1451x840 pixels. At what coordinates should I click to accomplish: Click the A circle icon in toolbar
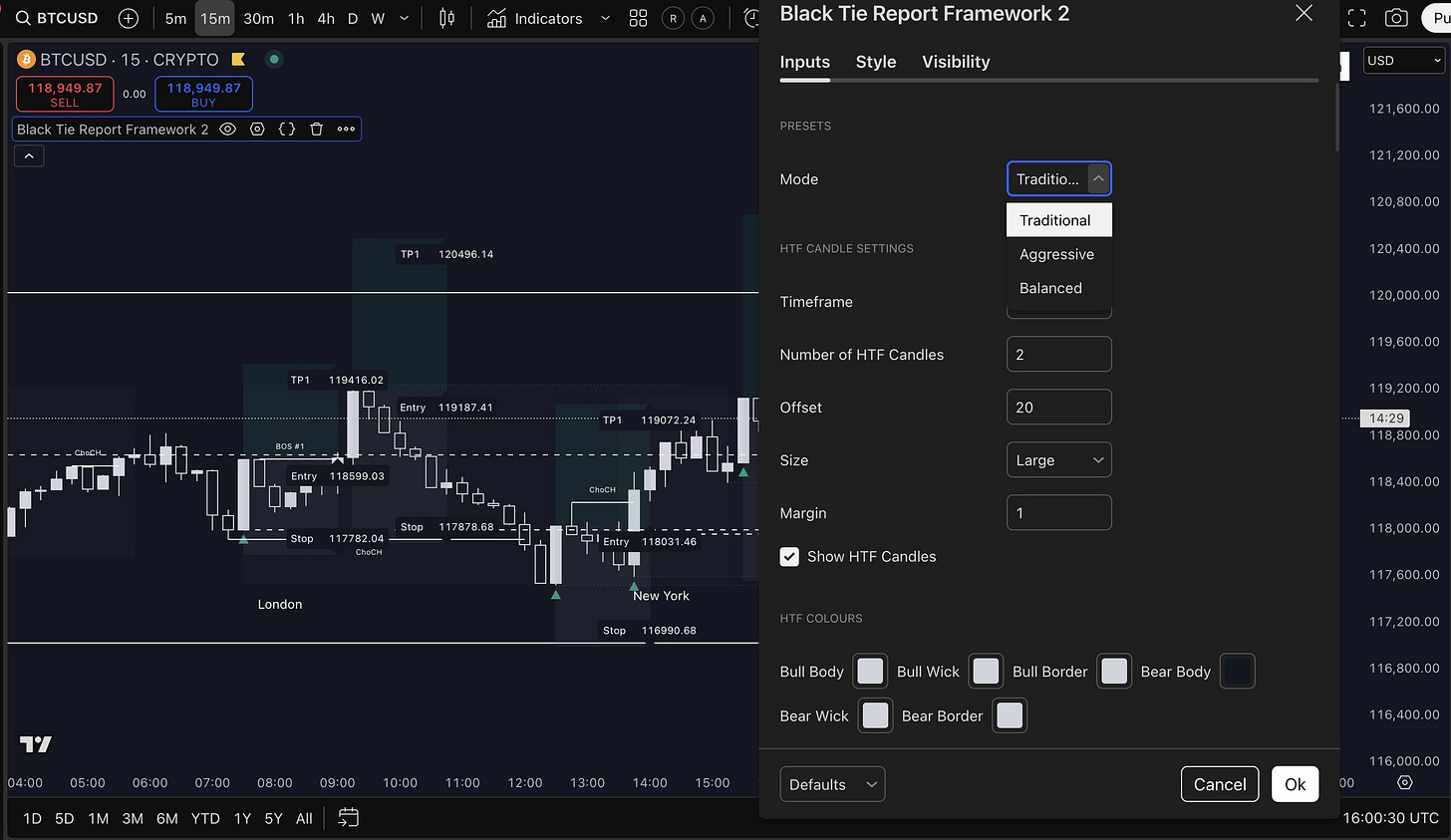[x=704, y=18]
